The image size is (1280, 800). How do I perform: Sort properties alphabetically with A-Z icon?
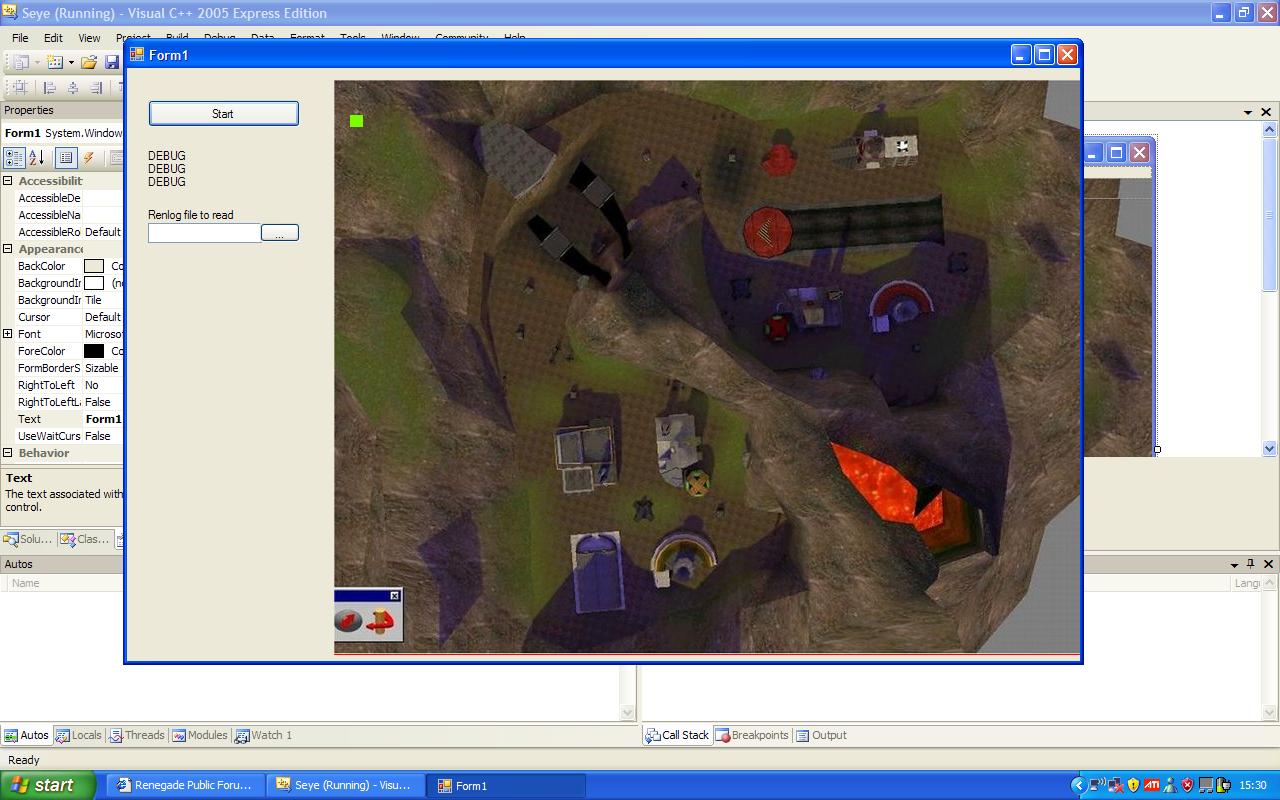(37, 158)
